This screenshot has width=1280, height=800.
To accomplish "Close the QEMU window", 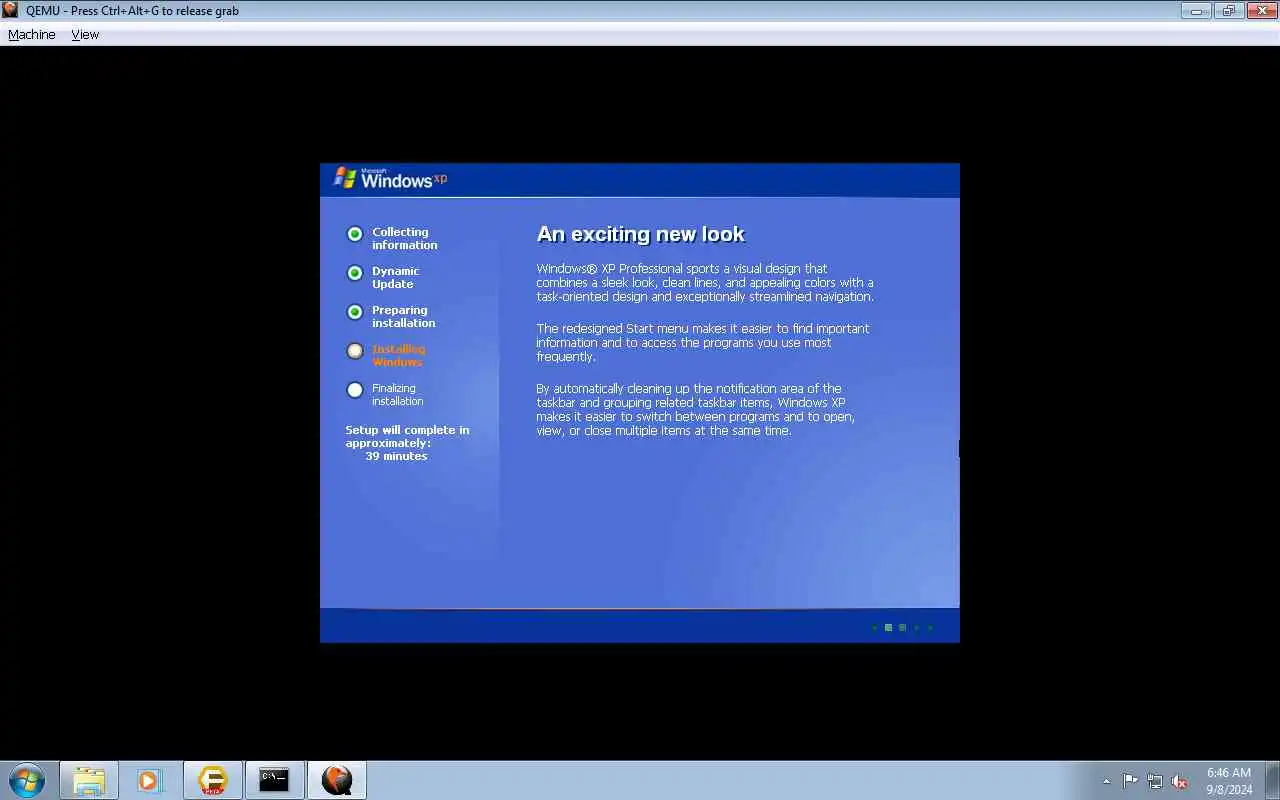I will [1260, 11].
